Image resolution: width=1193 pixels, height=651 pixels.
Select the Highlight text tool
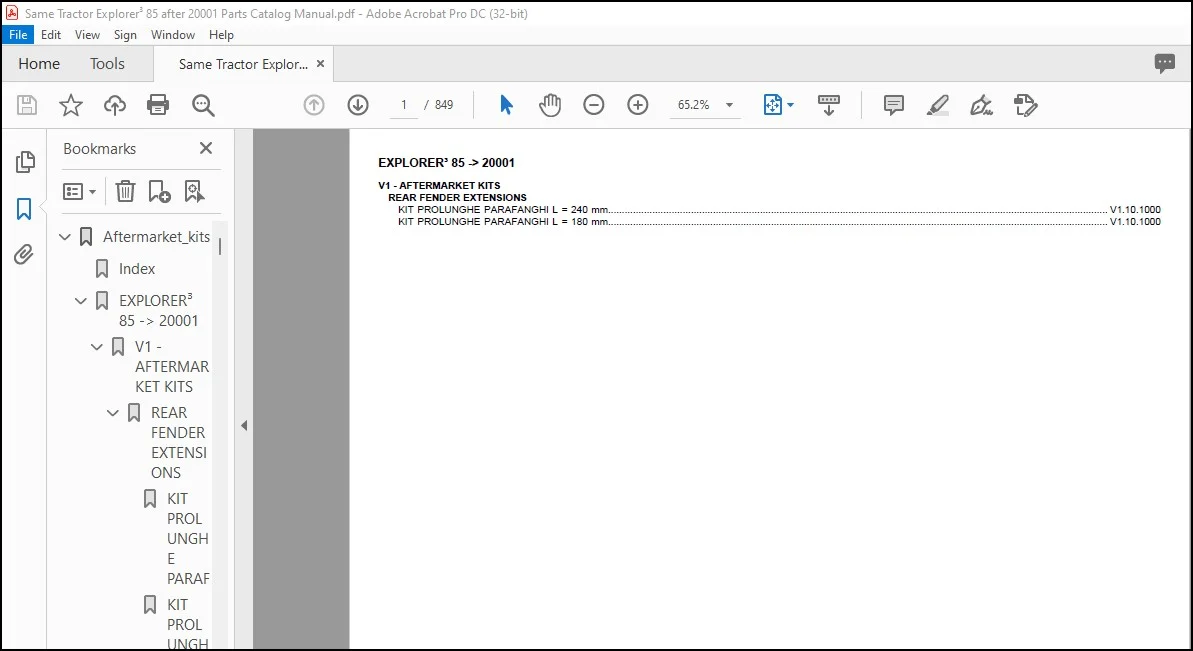pos(937,105)
